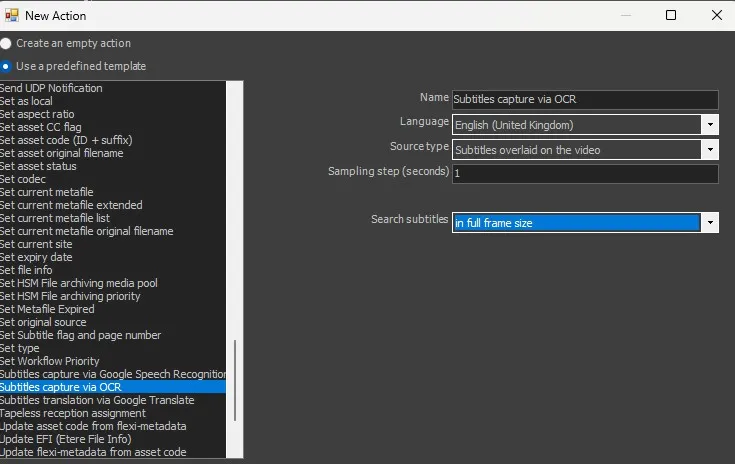Choose 'Subtitles capture via Google Speech Recognition'
The width and height of the screenshot is (735, 464).
point(111,374)
